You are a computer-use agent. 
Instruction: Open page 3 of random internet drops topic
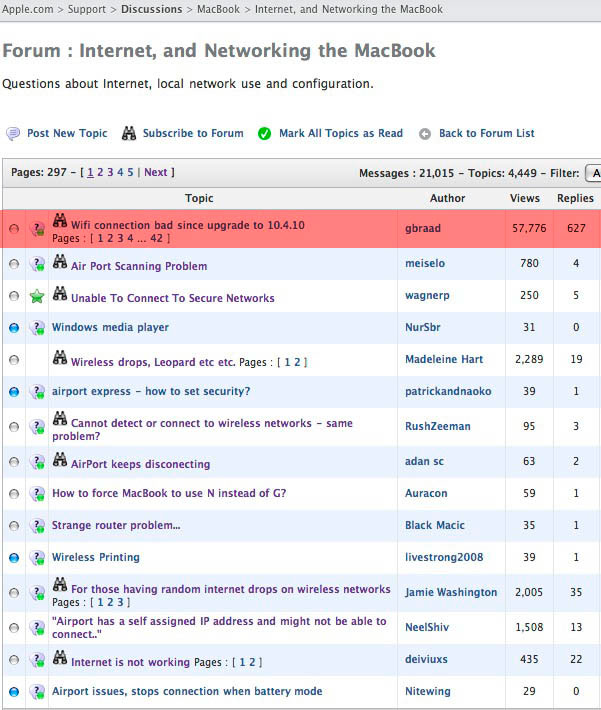coord(120,602)
